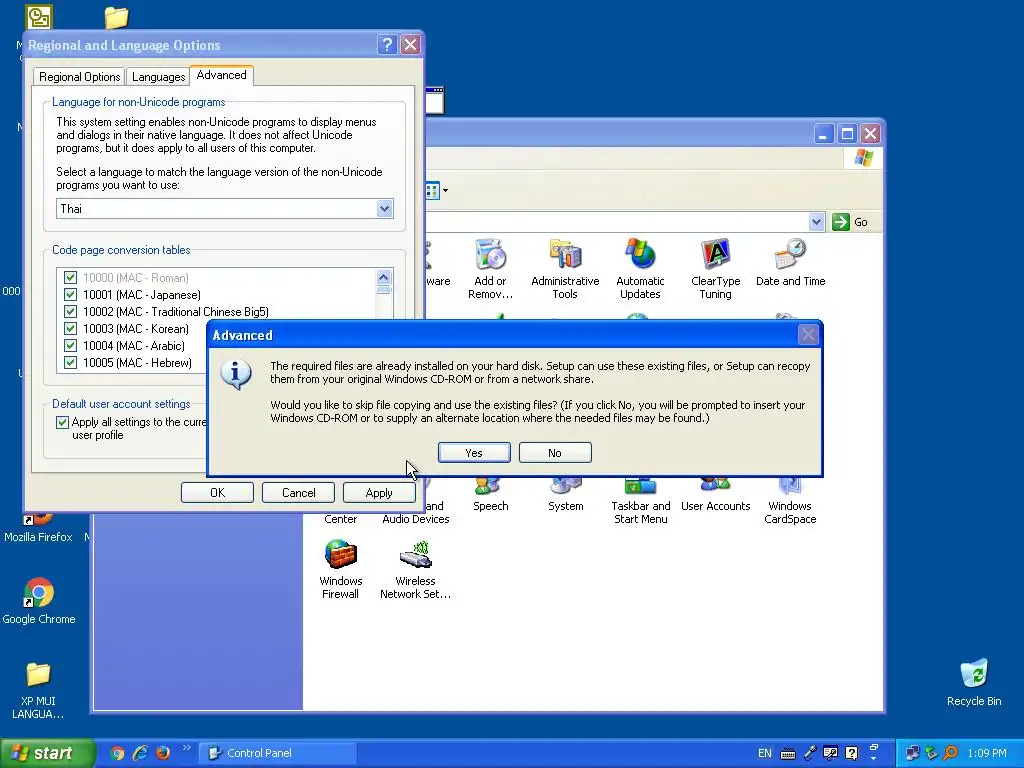The height and width of the screenshot is (768, 1024).
Task: Open Automatic Updates icon
Action: pos(640,269)
